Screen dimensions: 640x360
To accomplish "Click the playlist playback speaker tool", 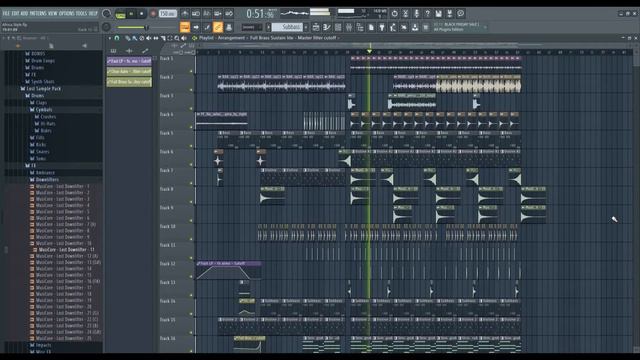I will click(x=184, y=38).
